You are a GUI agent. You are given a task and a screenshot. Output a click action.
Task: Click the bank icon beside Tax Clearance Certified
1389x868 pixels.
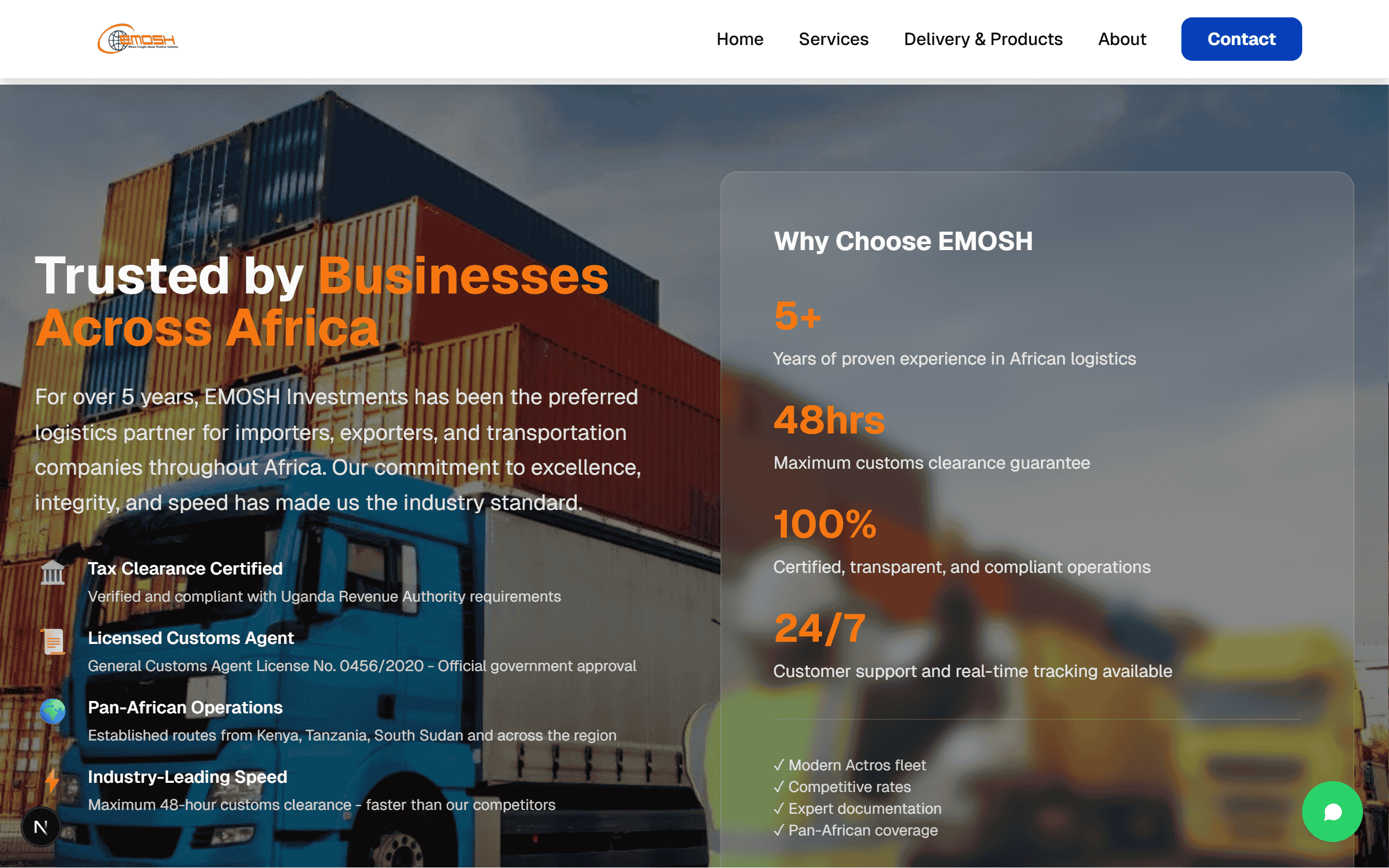point(52,572)
